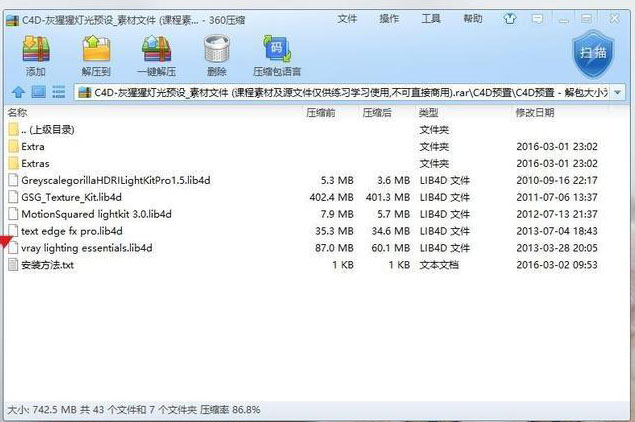Click the 一键解压 (one-click extract) icon
This screenshot has height=422, width=635.
pos(156,49)
